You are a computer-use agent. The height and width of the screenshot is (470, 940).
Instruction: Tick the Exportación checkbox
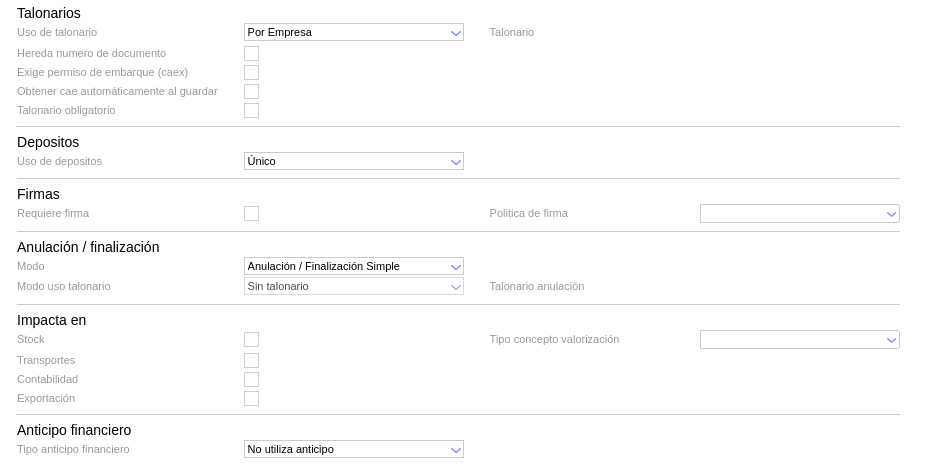[251, 398]
